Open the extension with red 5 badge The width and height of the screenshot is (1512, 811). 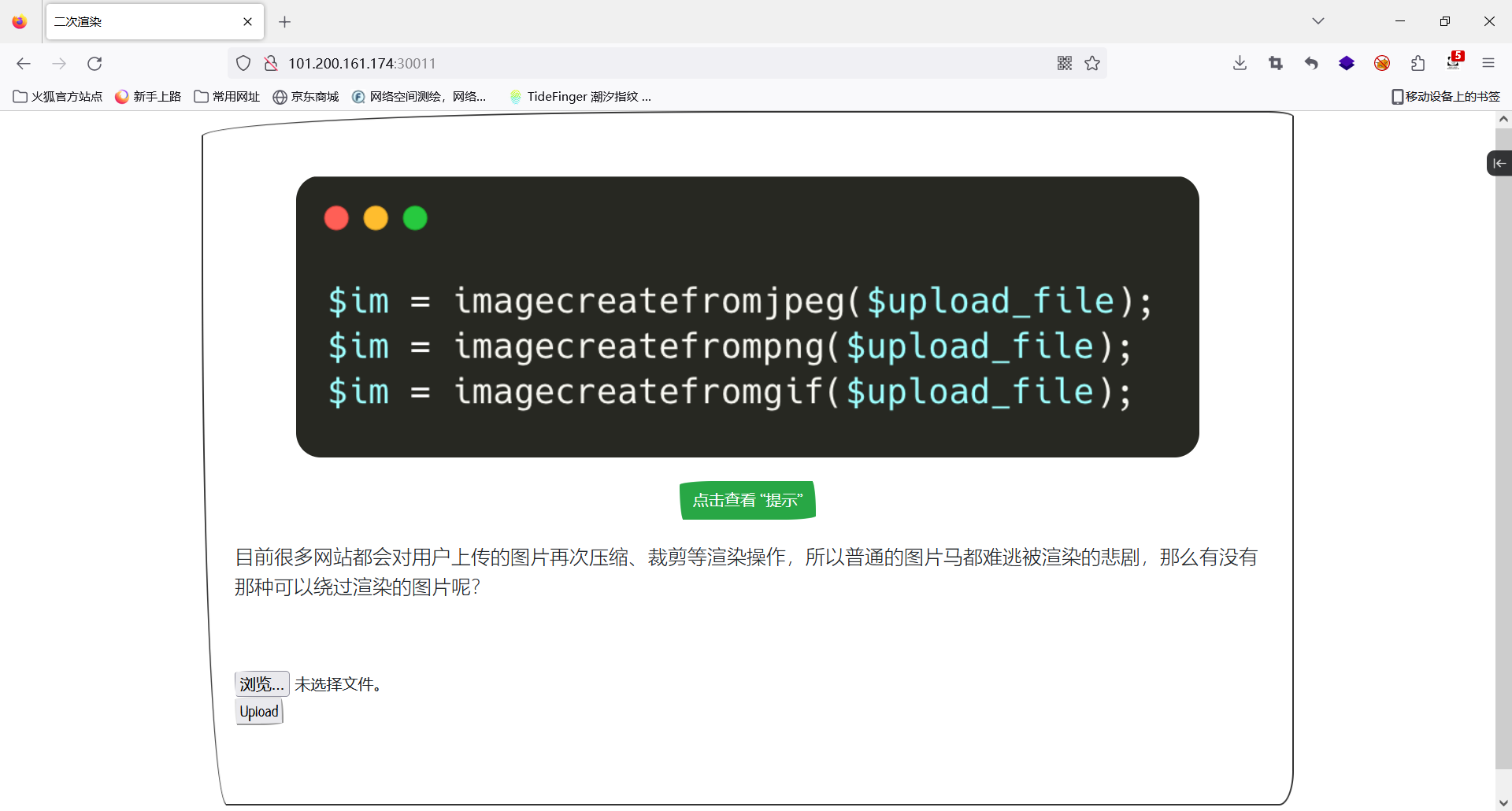tap(1455, 61)
